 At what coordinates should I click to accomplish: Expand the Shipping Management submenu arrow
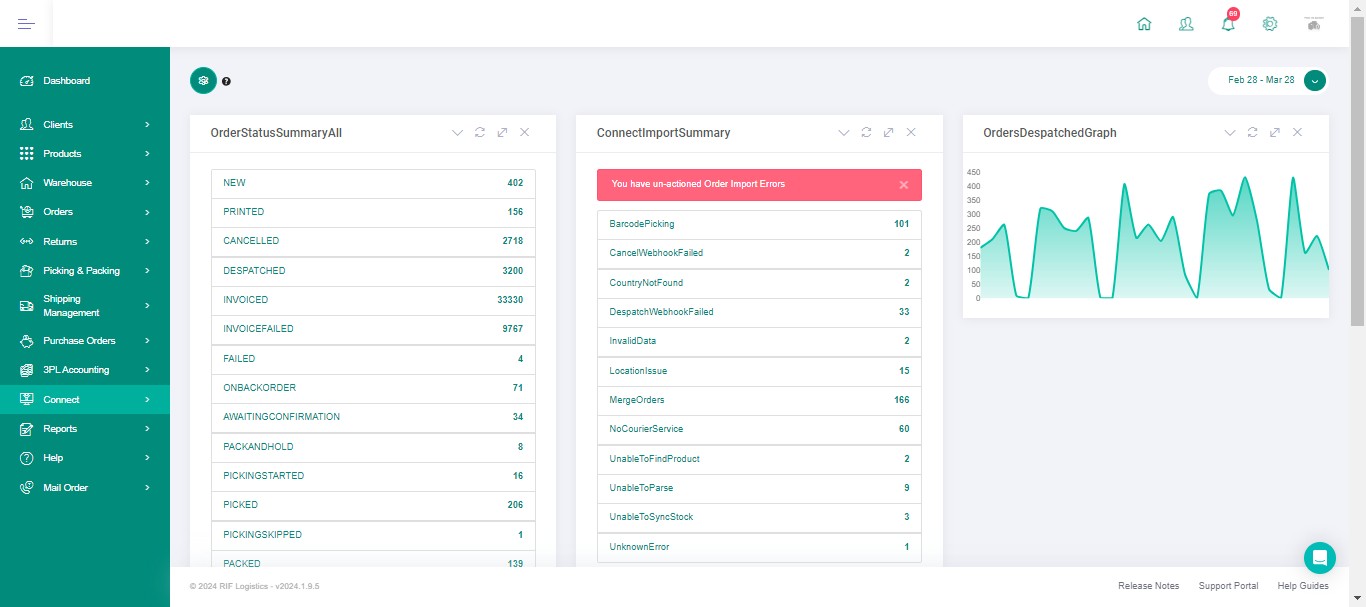pyautogui.click(x=147, y=306)
